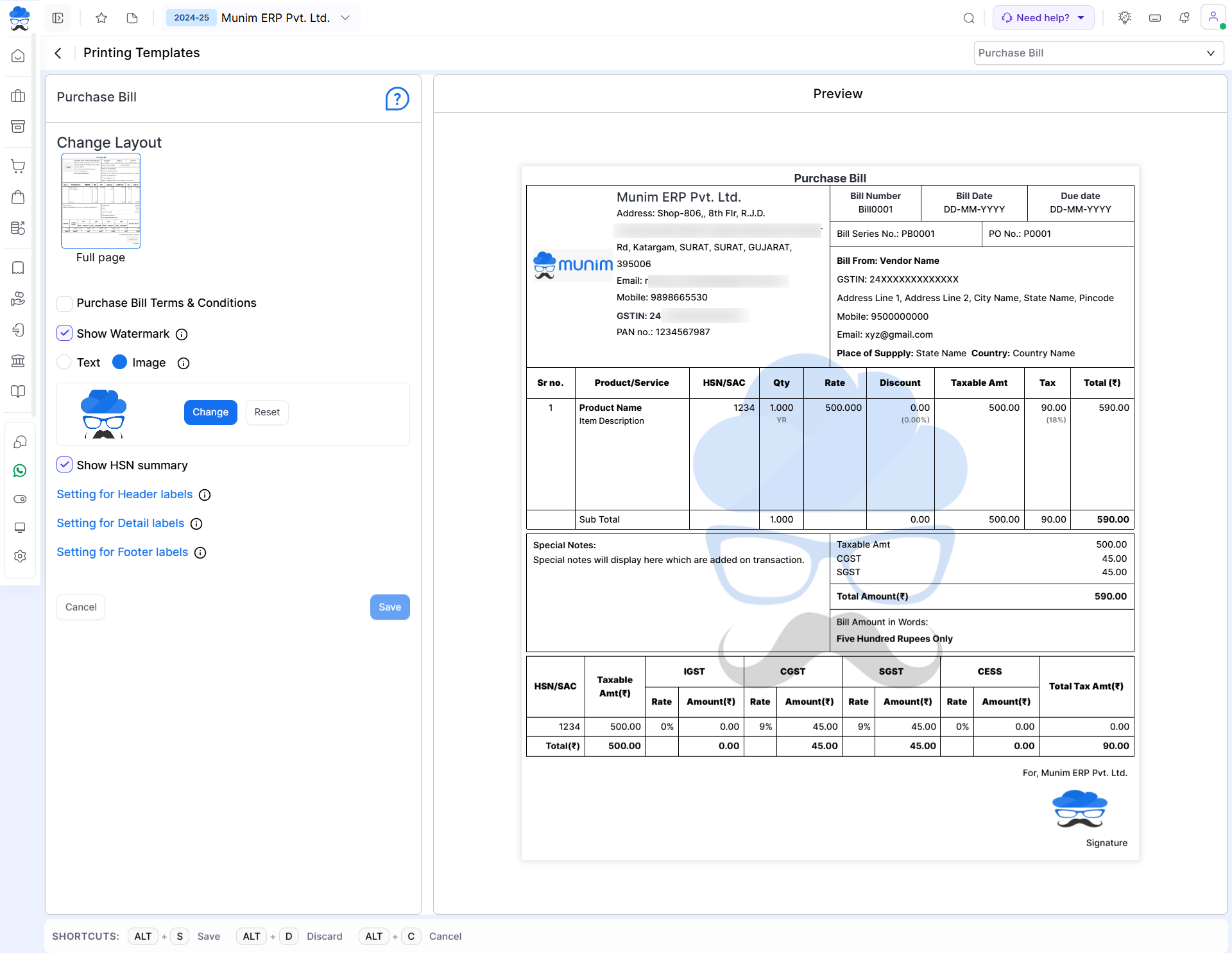Uncheck the Show Watermark checkbox
Image resolution: width=1232 pixels, height=954 pixels.
pos(64,333)
